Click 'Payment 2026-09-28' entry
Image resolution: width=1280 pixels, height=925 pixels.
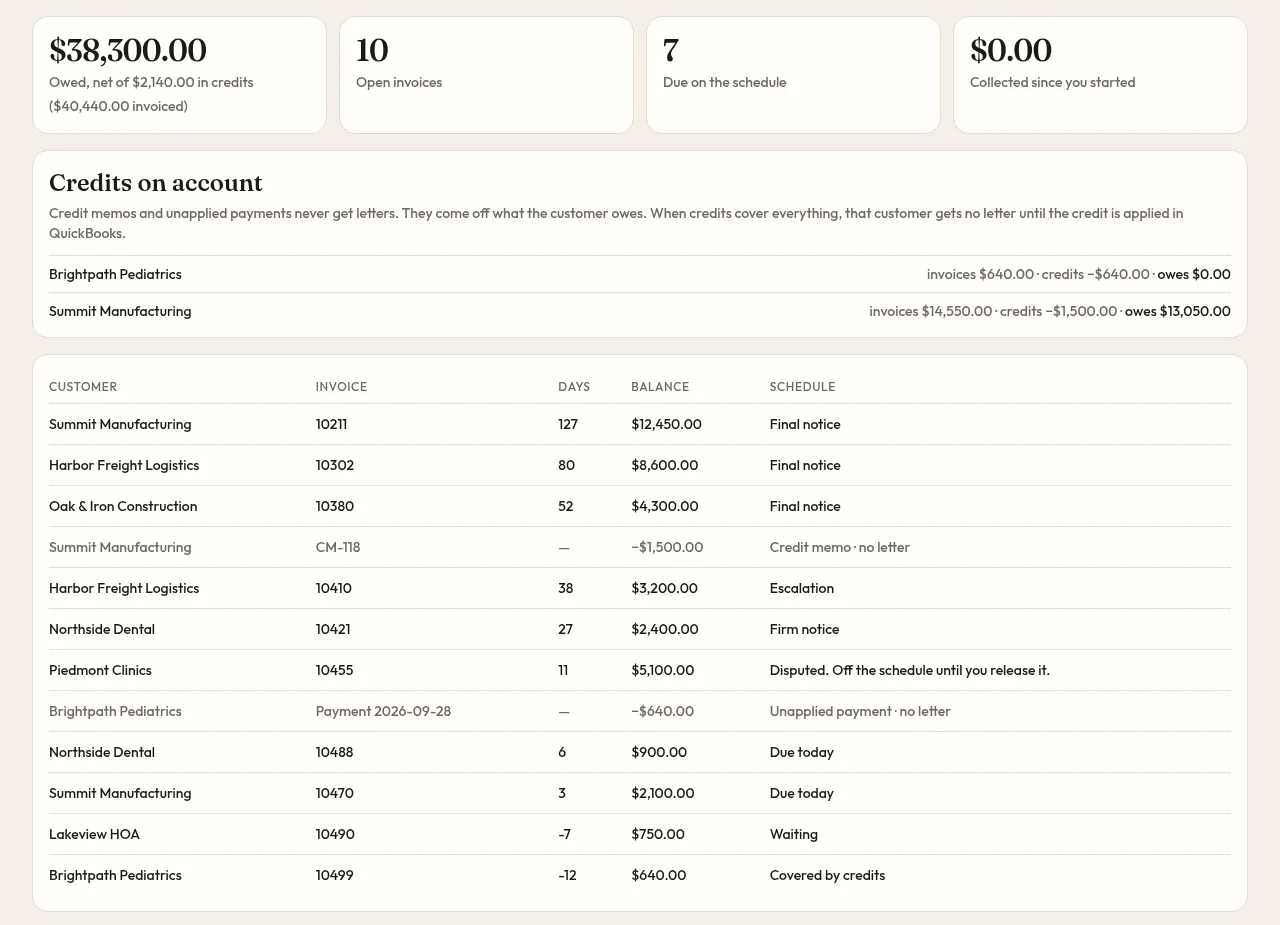pyautogui.click(x=383, y=711)
